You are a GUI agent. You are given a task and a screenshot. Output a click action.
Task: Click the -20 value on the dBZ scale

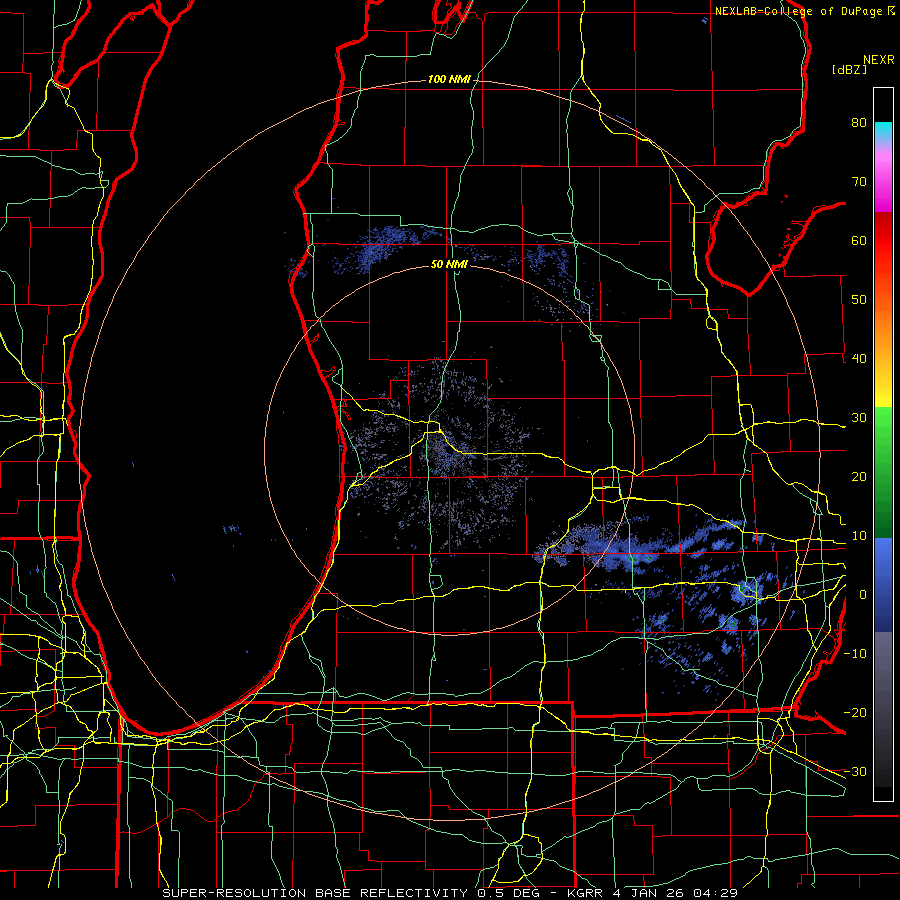click(x=855, y=712)
